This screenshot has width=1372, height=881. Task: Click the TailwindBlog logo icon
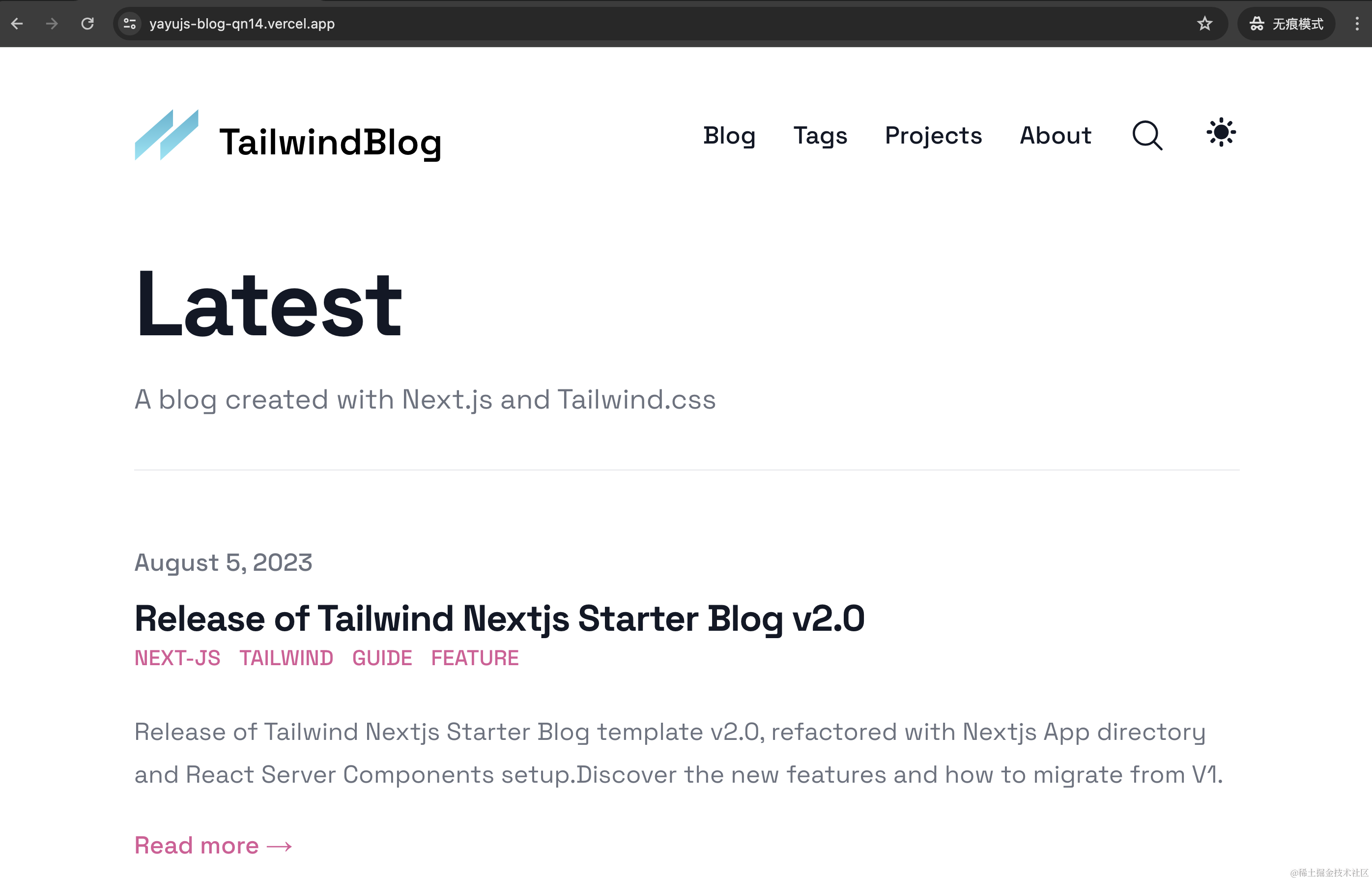tap(167, 135)
